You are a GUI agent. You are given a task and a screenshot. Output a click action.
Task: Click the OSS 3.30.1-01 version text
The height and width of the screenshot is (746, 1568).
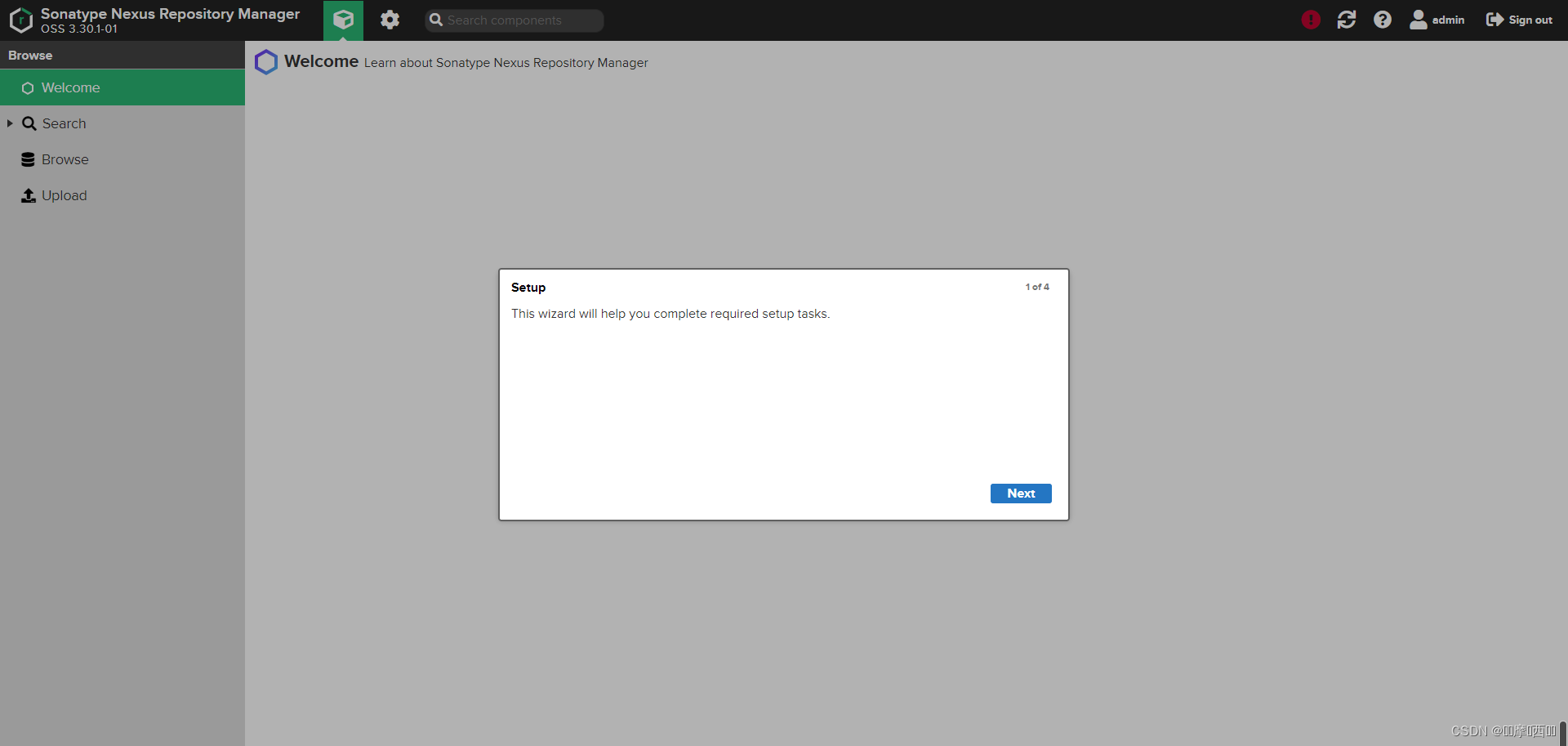coord(79,29)
